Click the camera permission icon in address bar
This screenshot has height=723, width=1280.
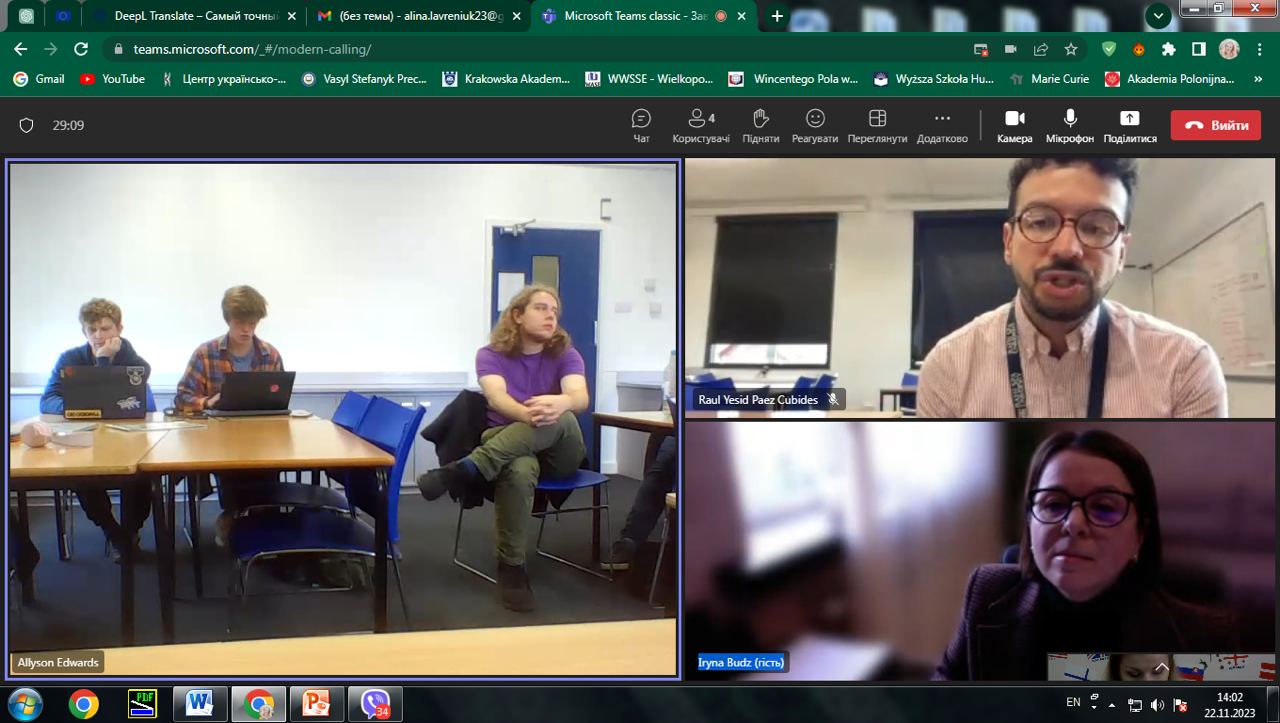tap(1011, 49)
